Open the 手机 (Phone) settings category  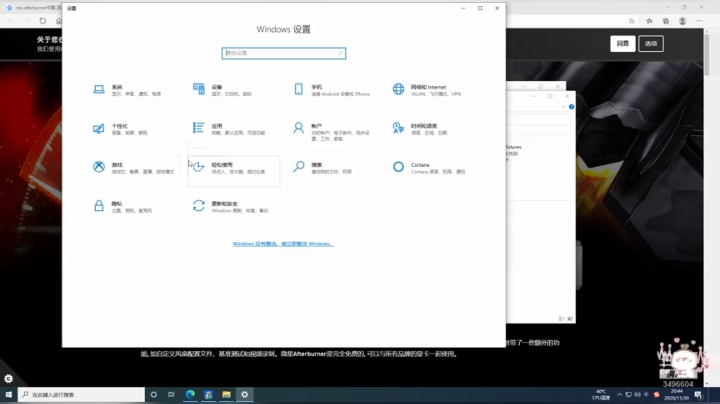coord(333,90)
